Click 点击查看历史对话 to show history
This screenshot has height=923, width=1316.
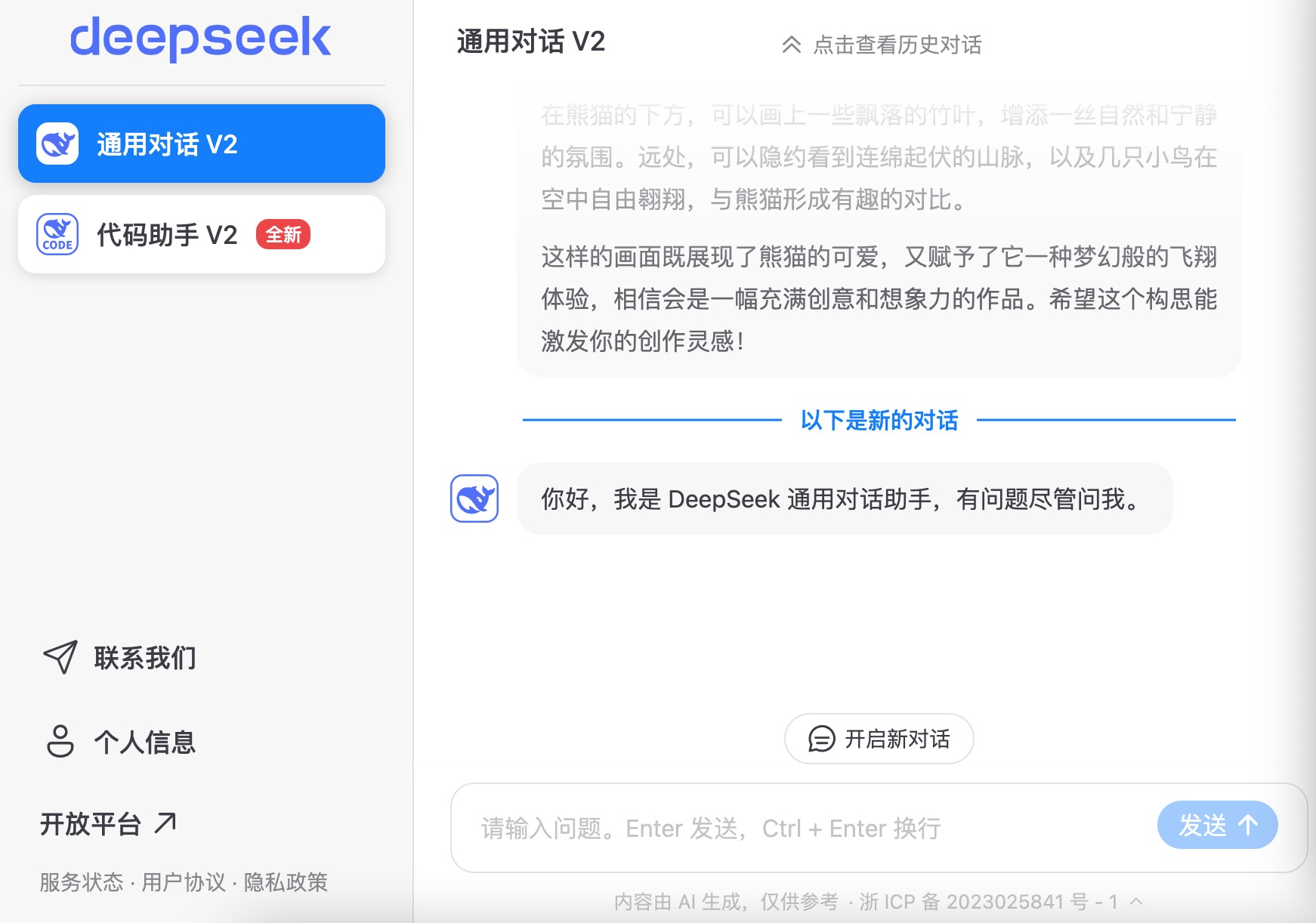(897, 45)
